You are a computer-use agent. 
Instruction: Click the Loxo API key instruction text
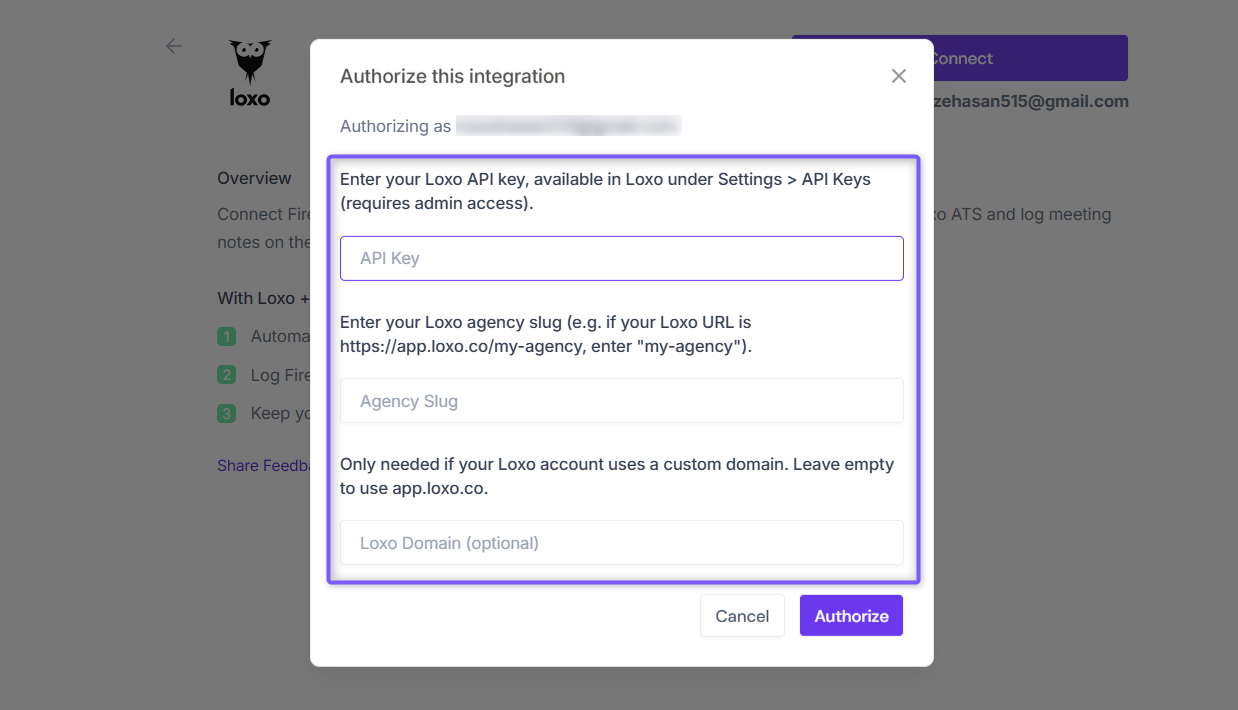point(605,191)
